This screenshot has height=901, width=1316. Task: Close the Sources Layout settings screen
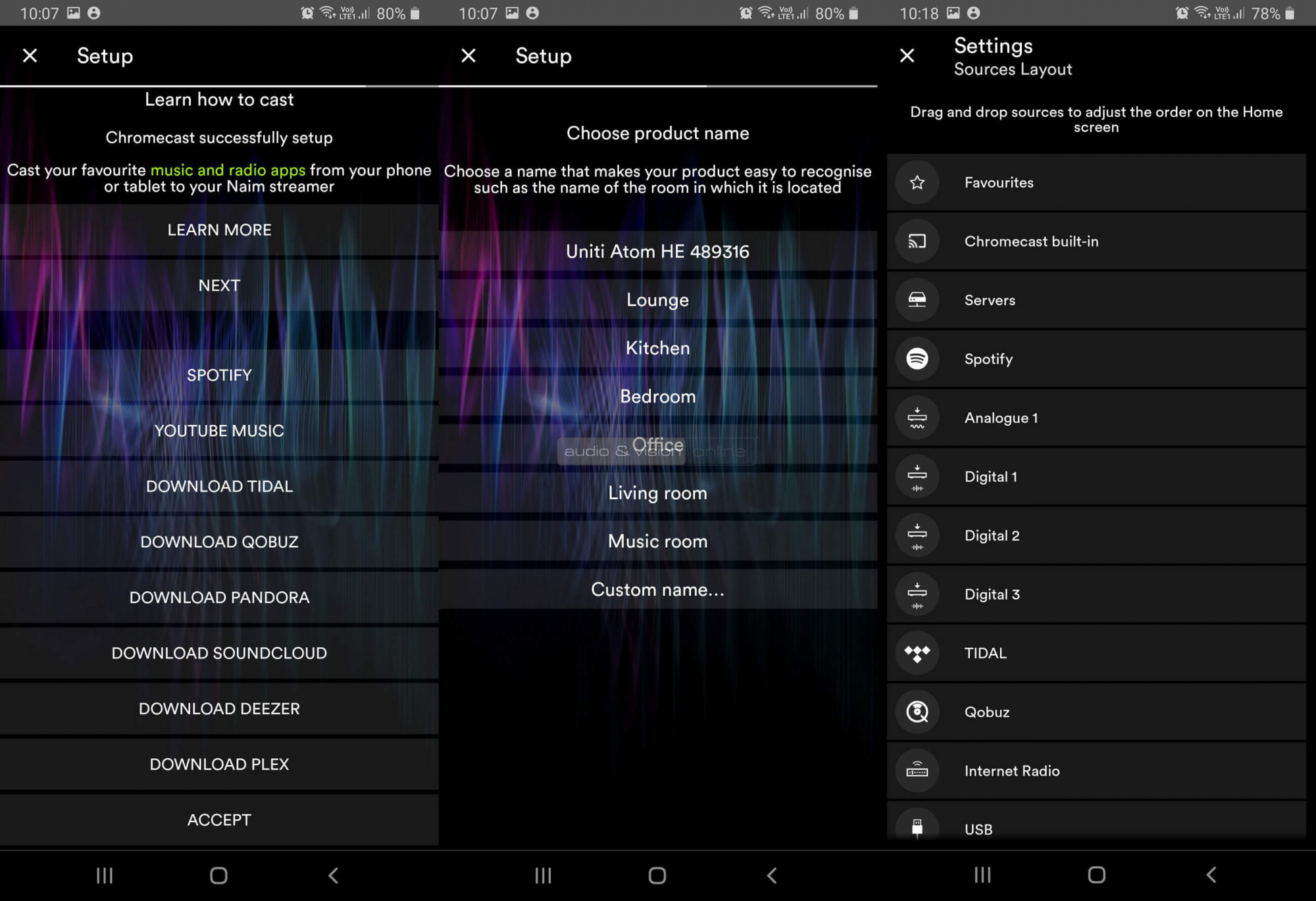[907, 56]
